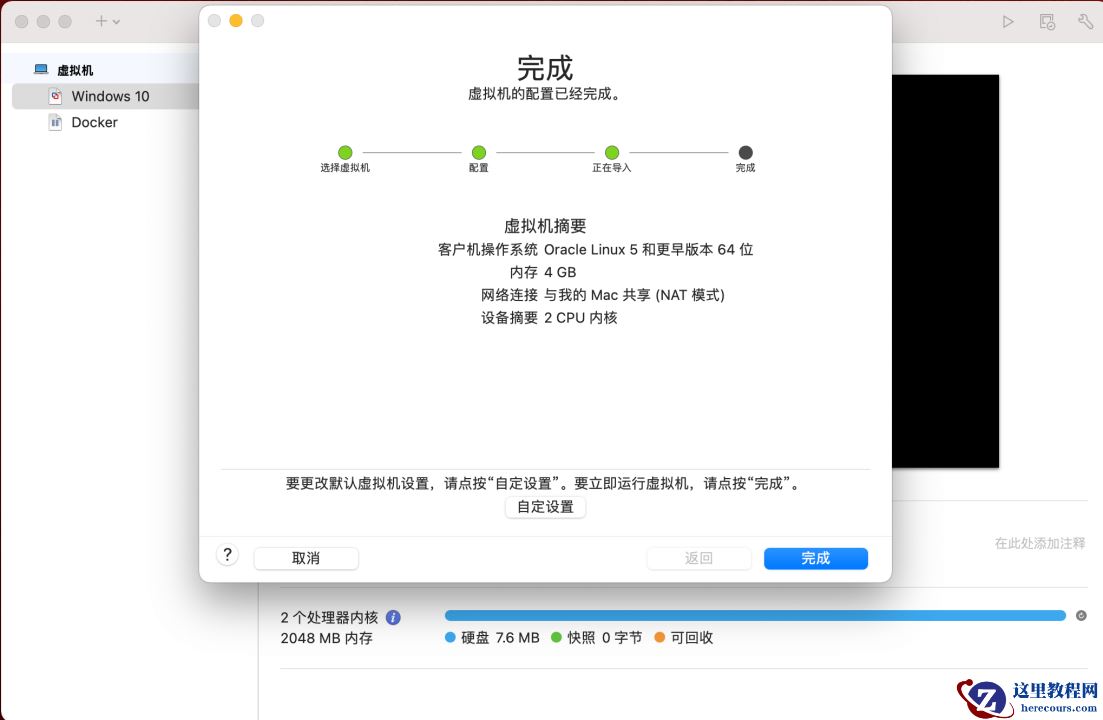Click the 虚拟机 sidebar header
The width and height of the screenshot is (1103, 720).
(x=75, y=70)
